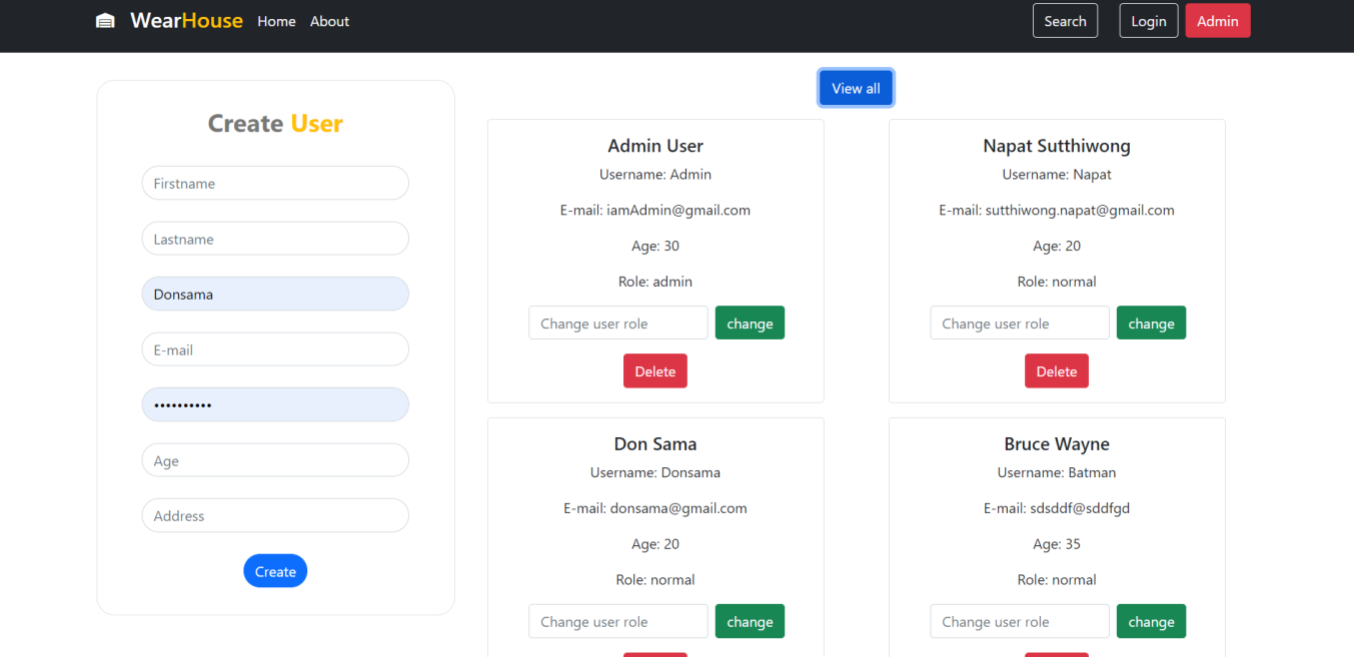Delete the Napat Sutthiwong account
Viewport: 1354px width, 657px height.
1056,370
